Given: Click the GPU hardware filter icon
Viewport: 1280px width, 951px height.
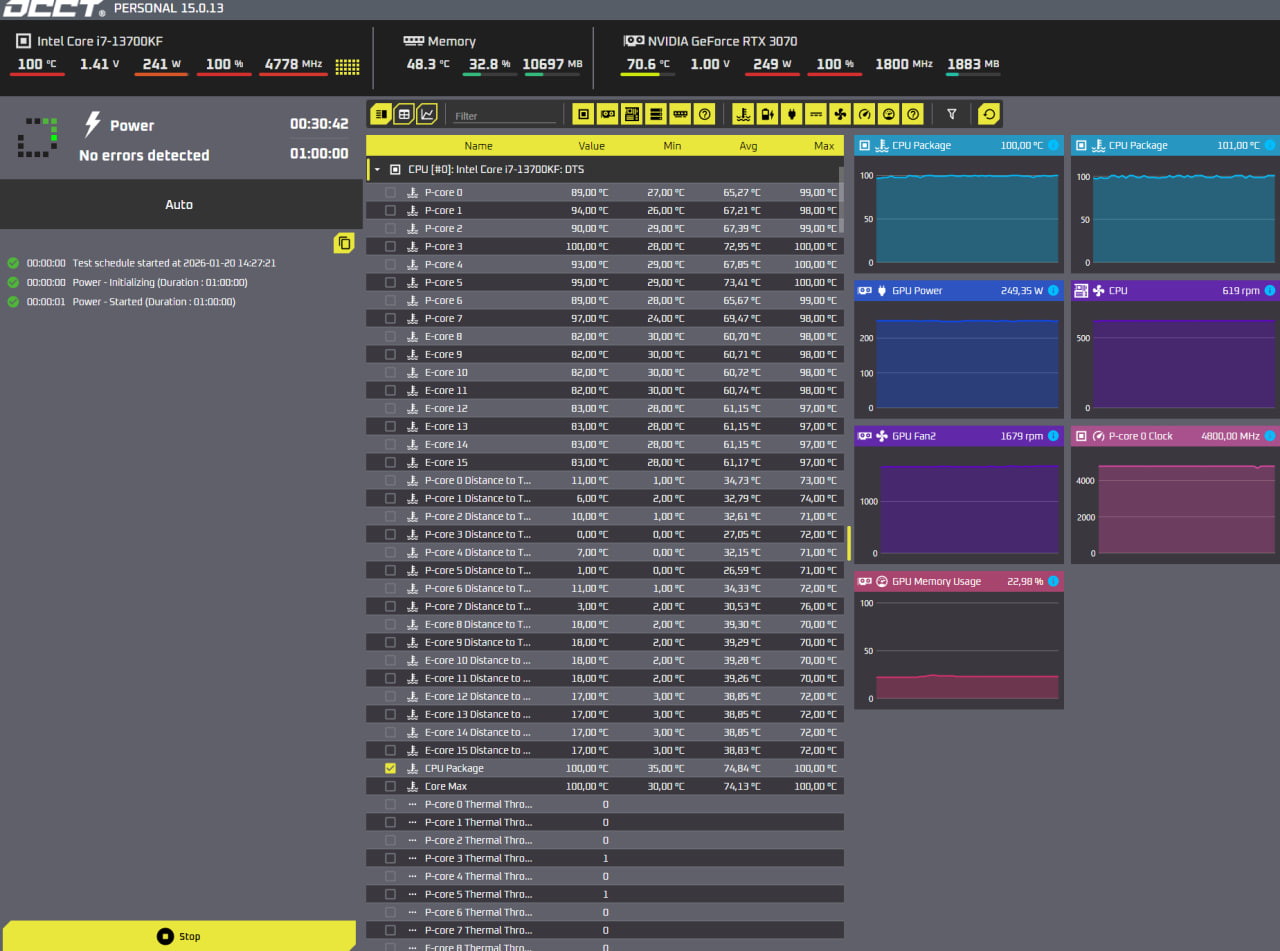Looking at the screenshot, I should (608, 114).
